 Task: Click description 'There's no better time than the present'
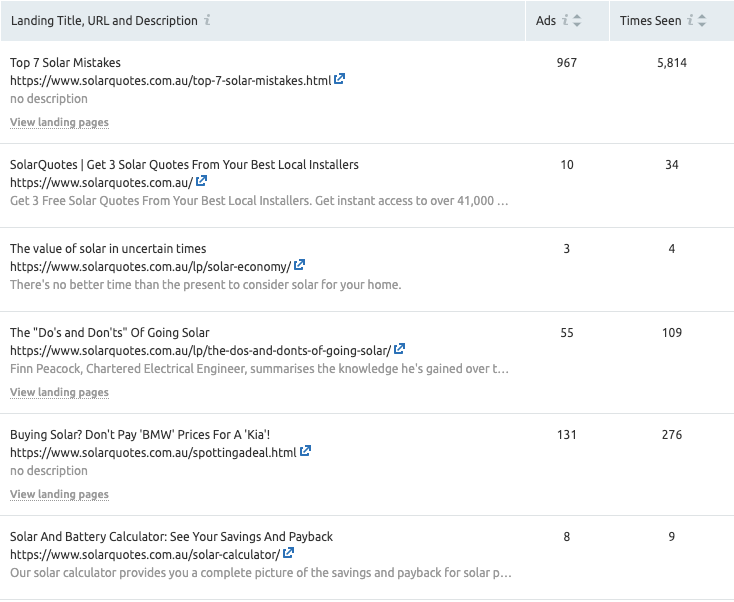click(206, 285)
